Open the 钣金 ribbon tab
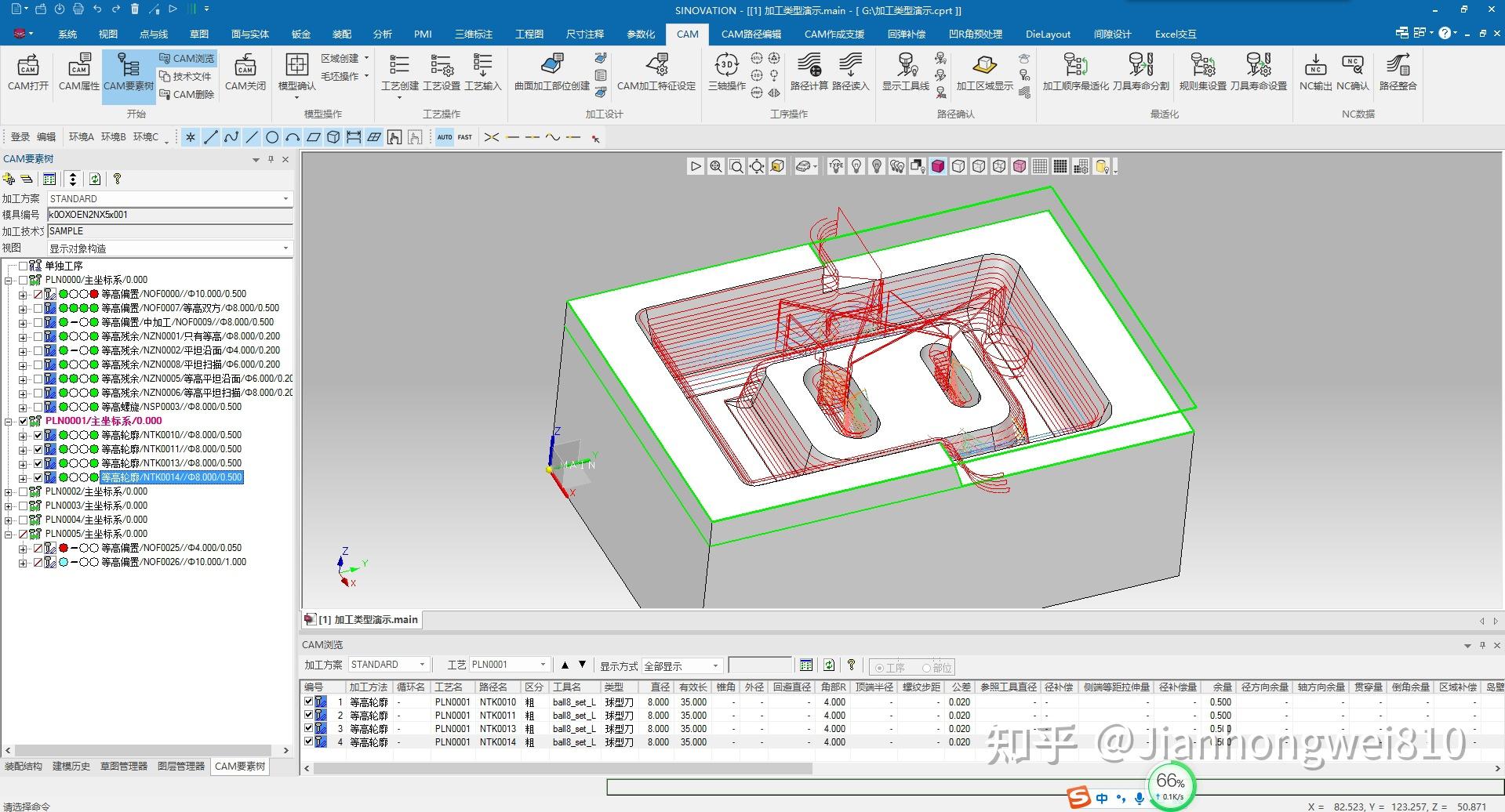 coord(301,34)
